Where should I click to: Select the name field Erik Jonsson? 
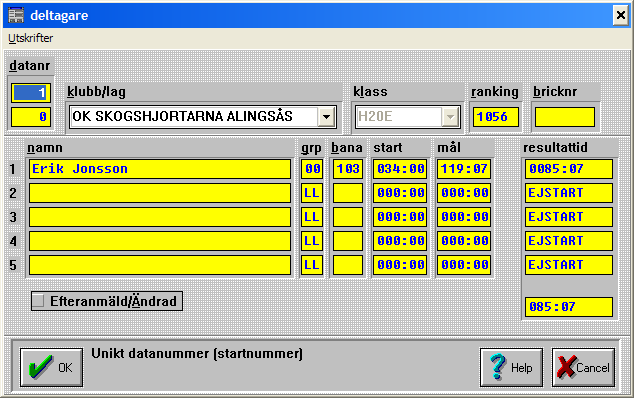[x=160, y=169]
